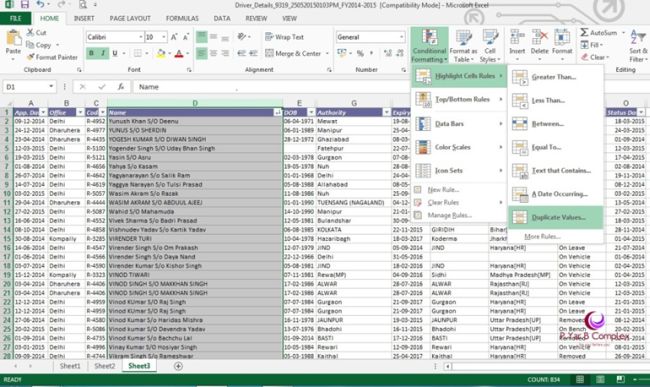
Task: Click Save icon in Quick Access Toolbar
Action: [24, 5]
